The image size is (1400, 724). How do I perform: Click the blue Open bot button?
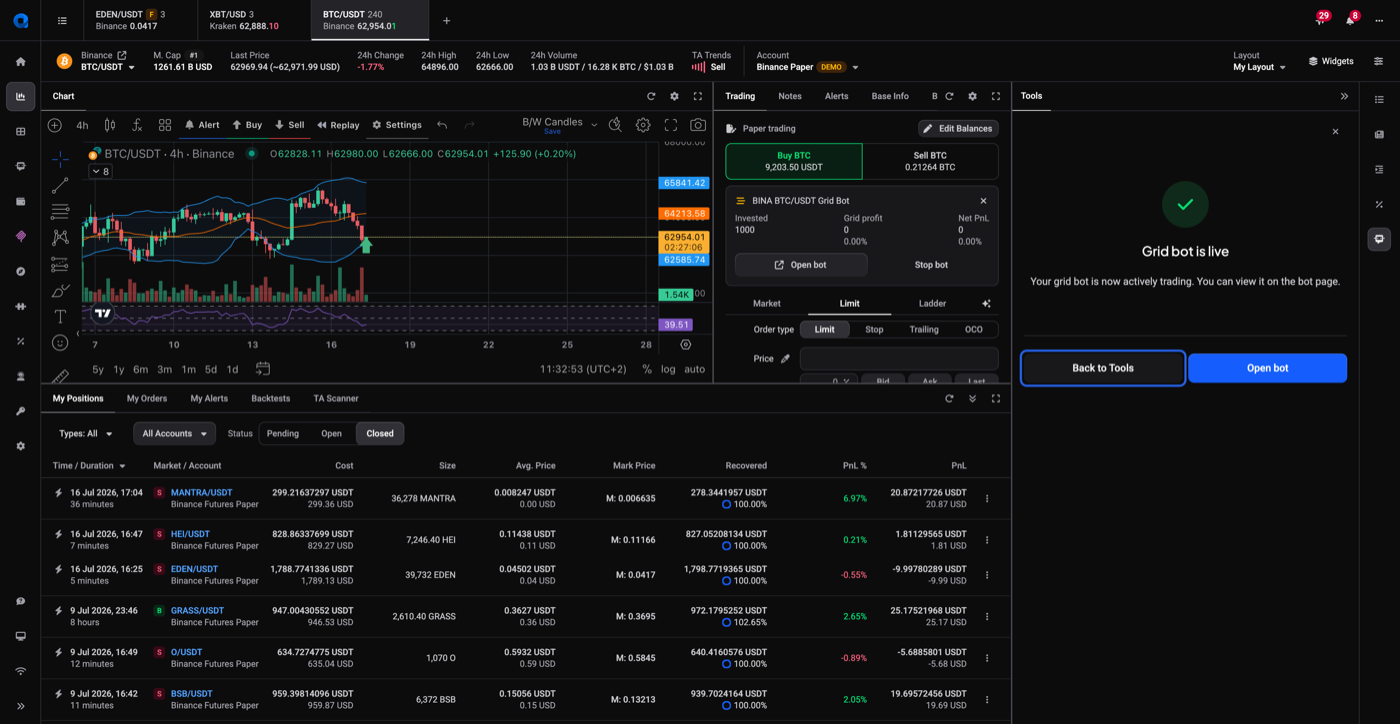(x=1267, y=368)
